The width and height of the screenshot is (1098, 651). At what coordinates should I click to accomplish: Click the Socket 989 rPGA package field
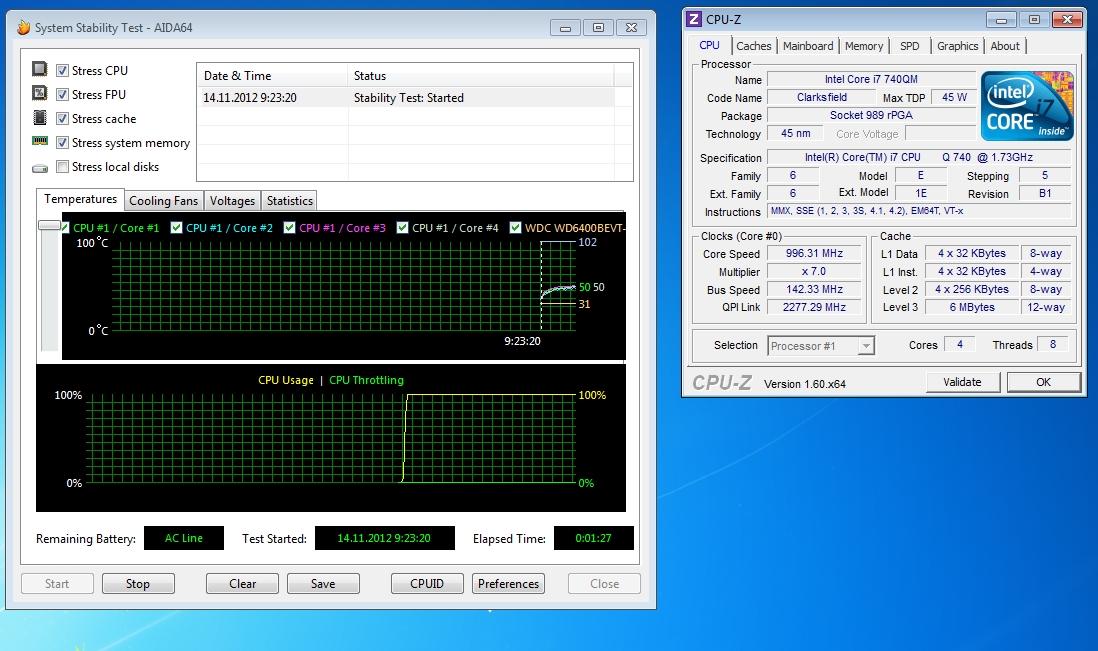[871, 115]
